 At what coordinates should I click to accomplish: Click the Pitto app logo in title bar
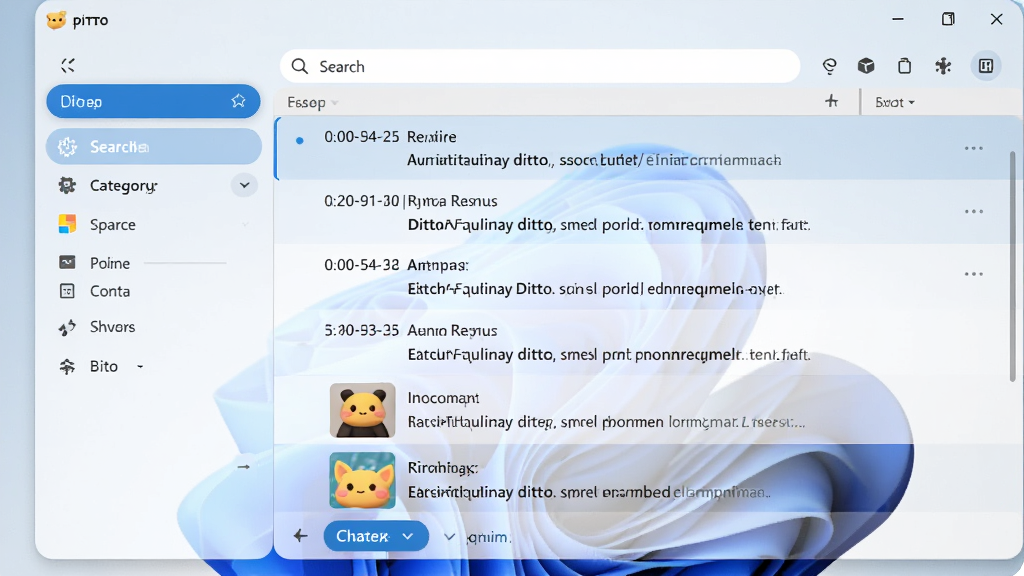57,20
